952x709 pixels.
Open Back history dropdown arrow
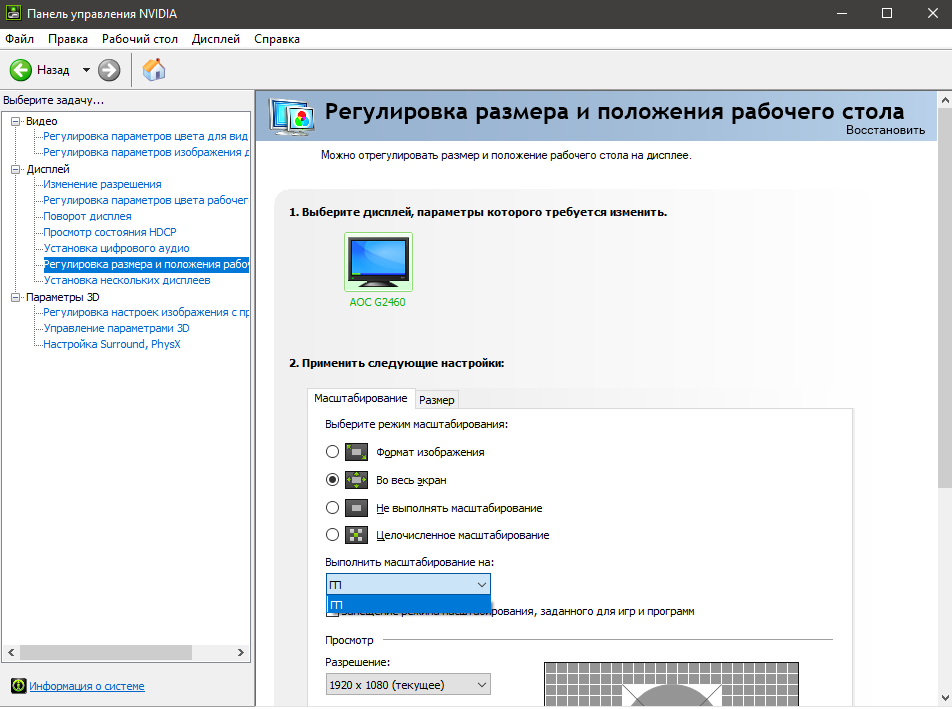pos(86,70)
